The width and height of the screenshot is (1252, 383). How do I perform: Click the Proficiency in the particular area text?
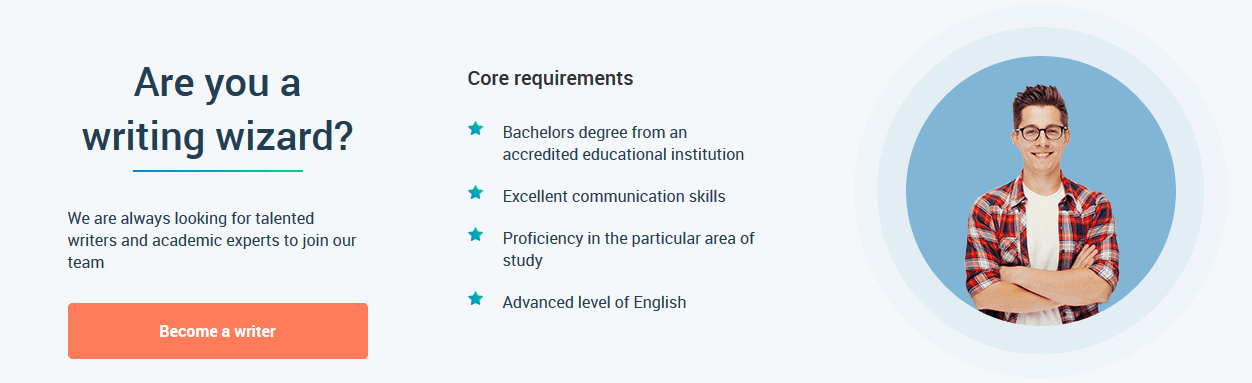pos(628,249)
